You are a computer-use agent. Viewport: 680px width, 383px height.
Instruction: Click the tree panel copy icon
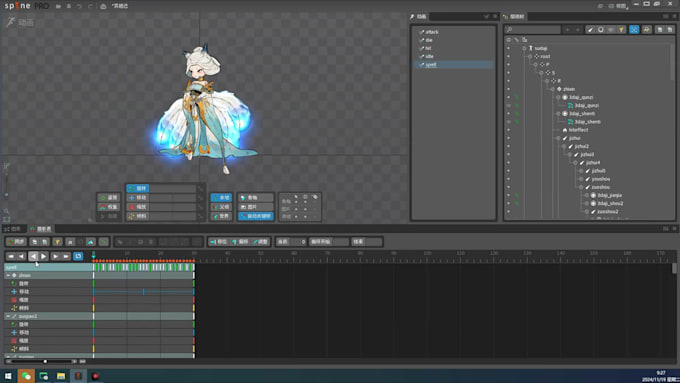tap(660, 29)
